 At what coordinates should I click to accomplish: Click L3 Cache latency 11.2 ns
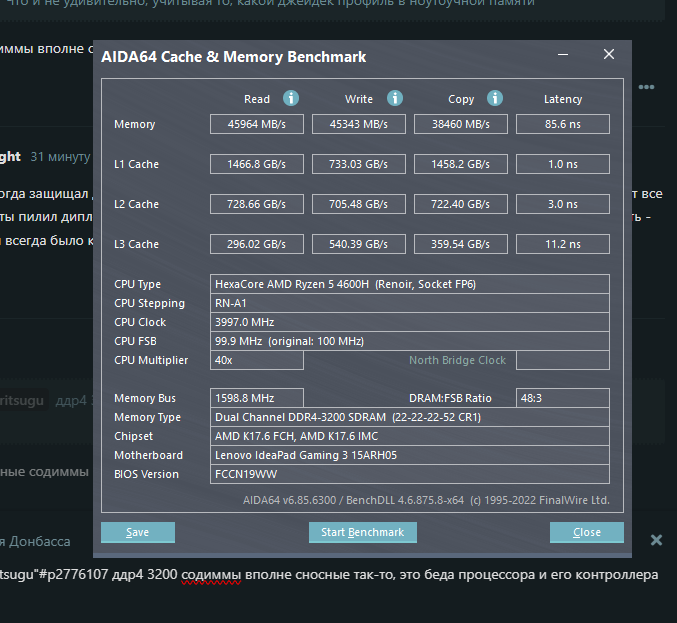563,244
